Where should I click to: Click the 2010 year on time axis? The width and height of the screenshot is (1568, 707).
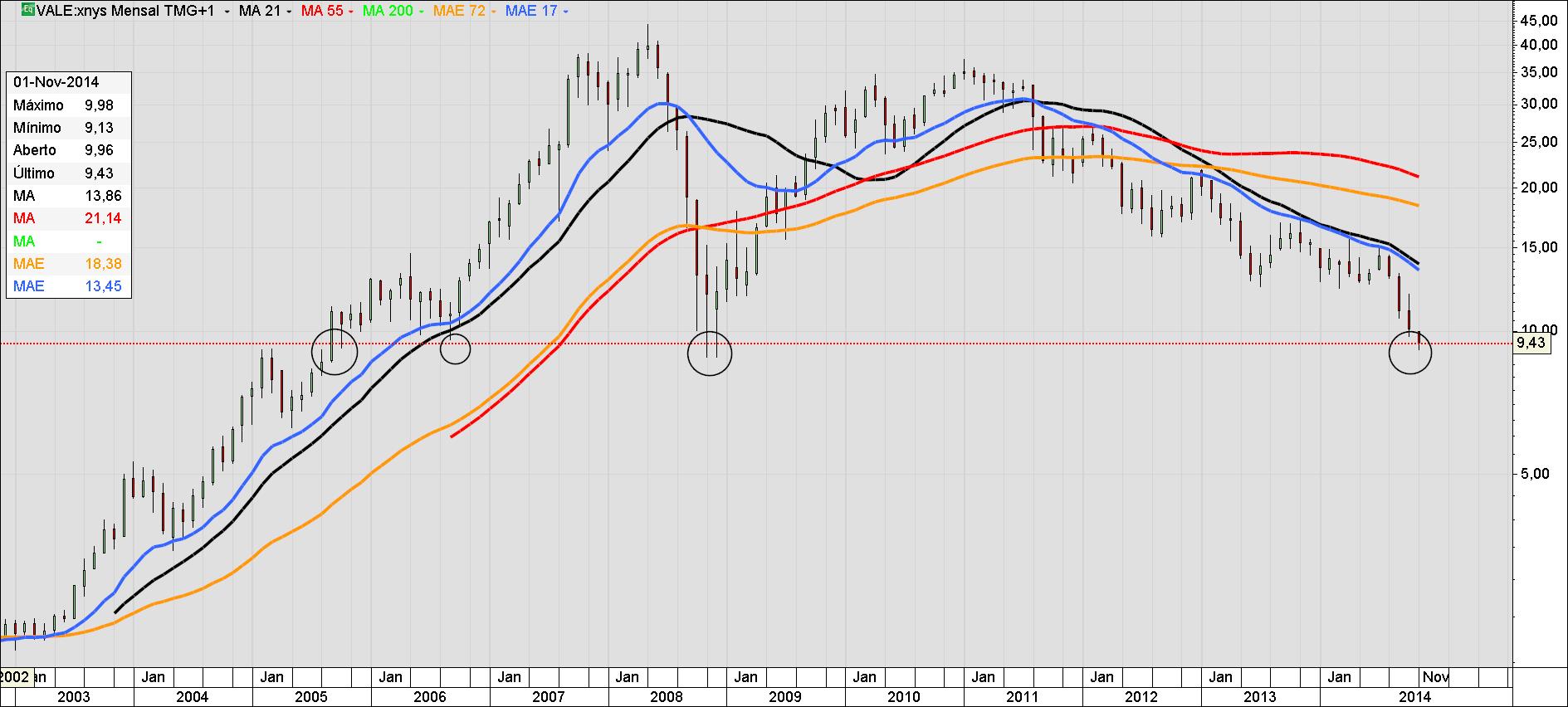[x=904, y=697]
